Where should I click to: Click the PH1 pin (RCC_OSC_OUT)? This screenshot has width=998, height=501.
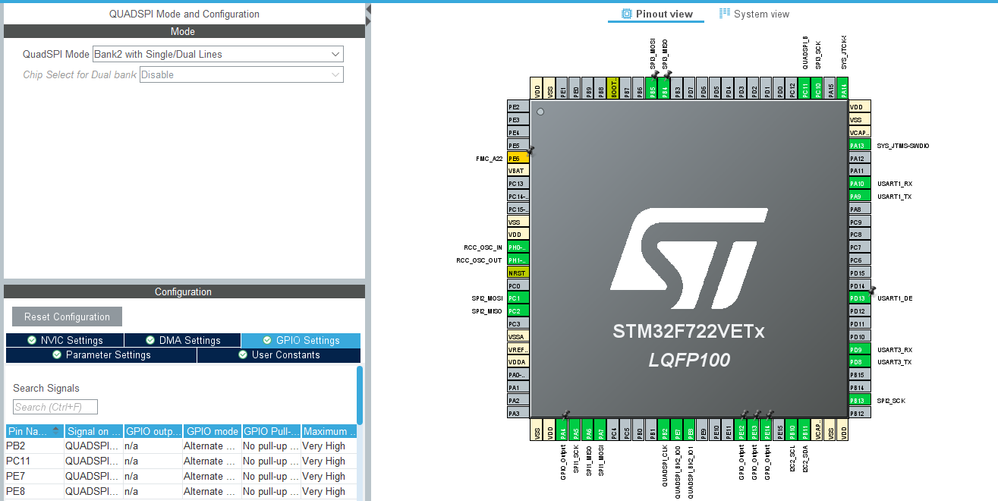click(518, 260)
